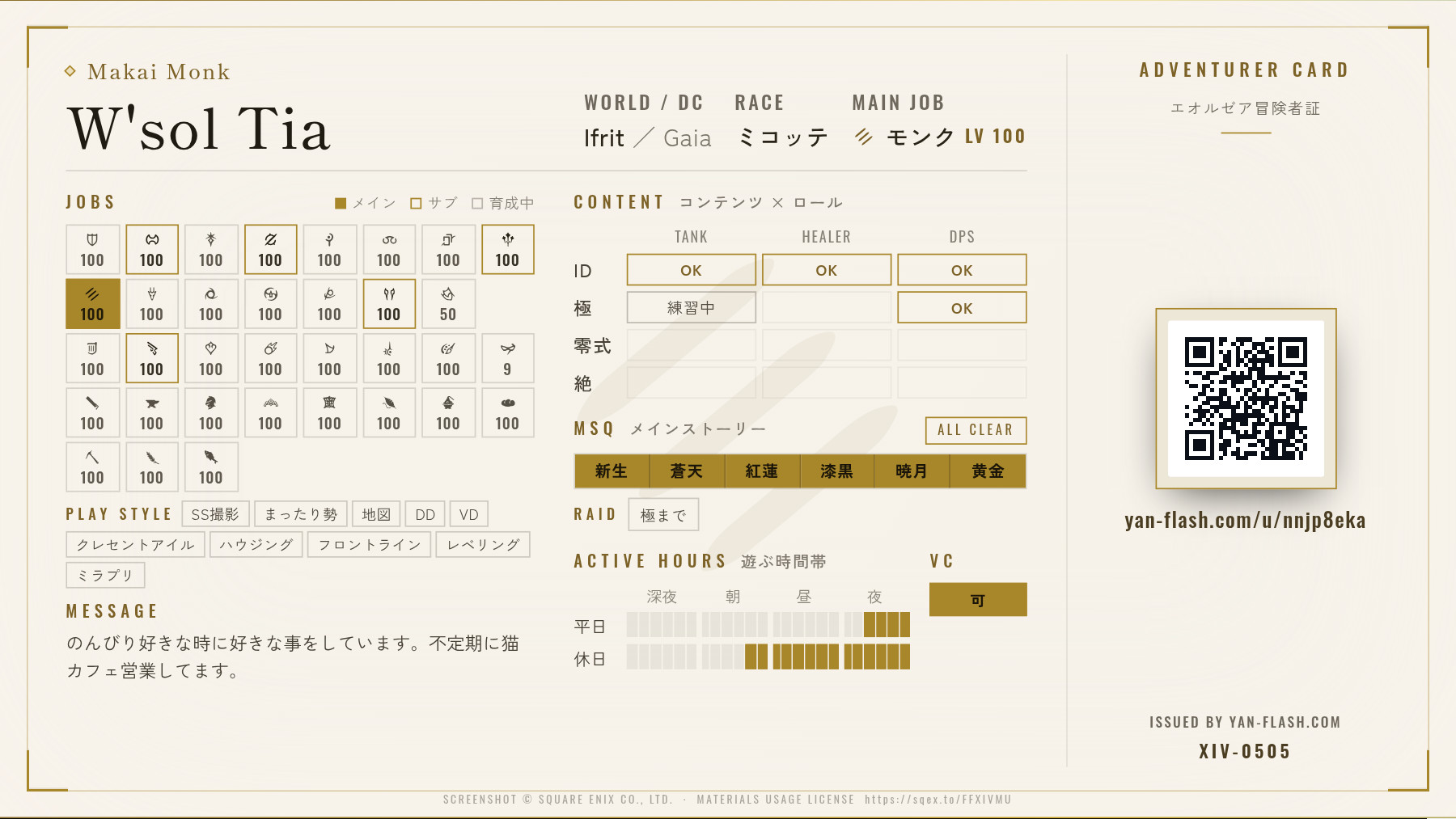Choose the Warrior axe job tile
The height and width of the screenshot is (819, 1456).
[x=151, y=250]
